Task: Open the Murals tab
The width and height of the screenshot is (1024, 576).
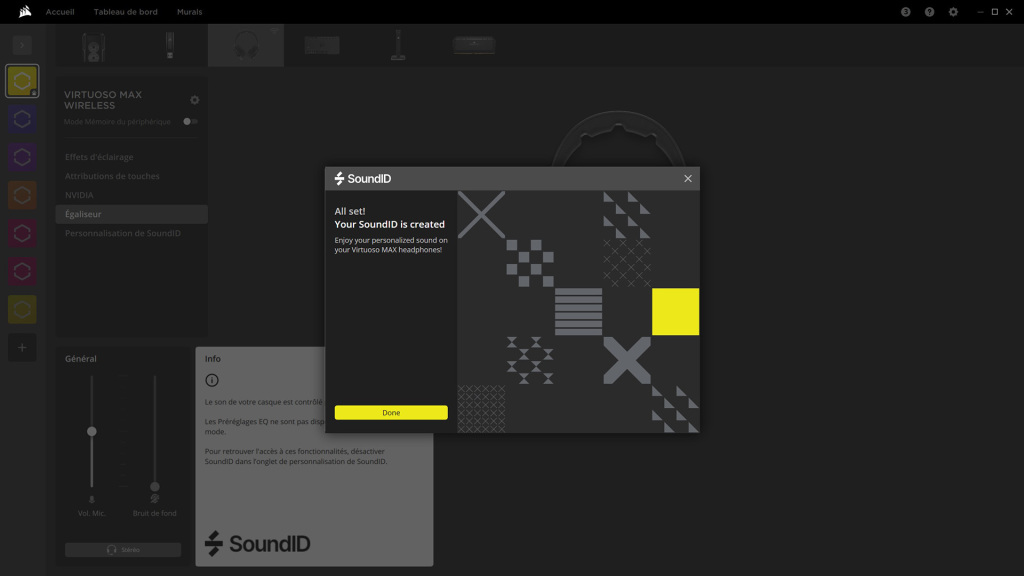Action: click(189, 12)
